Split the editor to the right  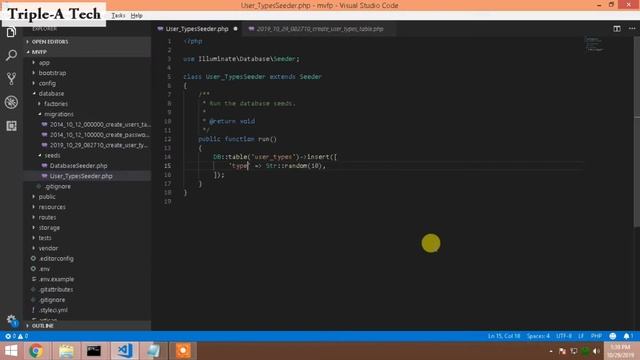point(617,29)
